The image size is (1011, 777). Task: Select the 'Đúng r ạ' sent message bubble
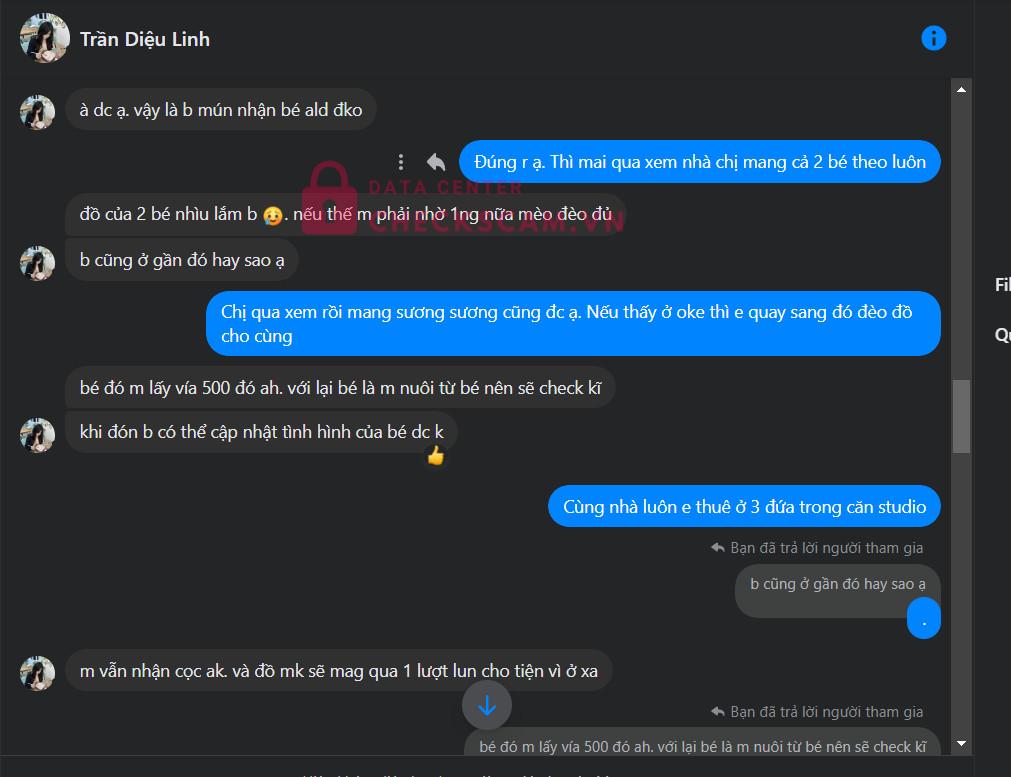[x=700, y=162]
